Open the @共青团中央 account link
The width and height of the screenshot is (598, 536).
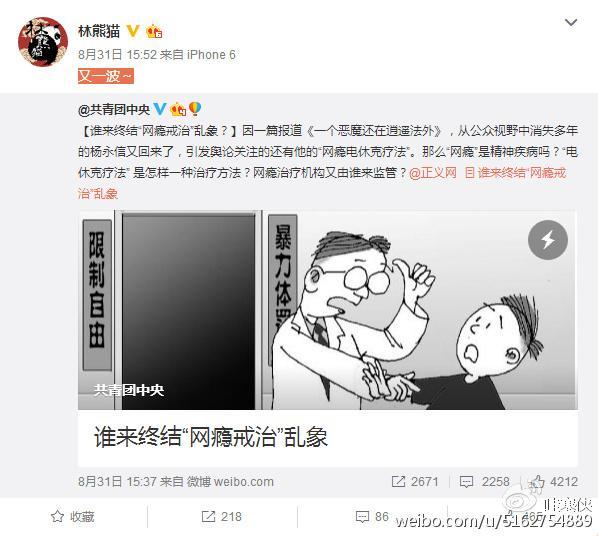pyautogui.click(x=114, y=110)
